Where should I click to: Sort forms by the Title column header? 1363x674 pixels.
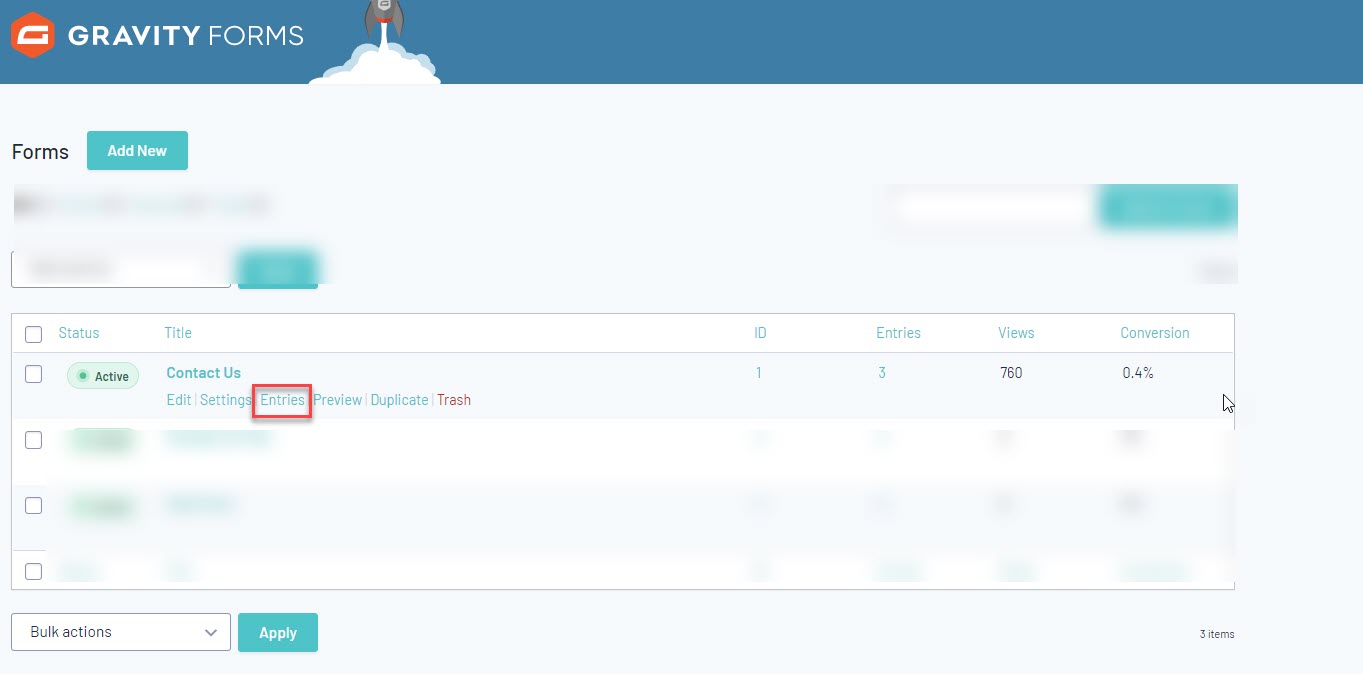(178, 333)
